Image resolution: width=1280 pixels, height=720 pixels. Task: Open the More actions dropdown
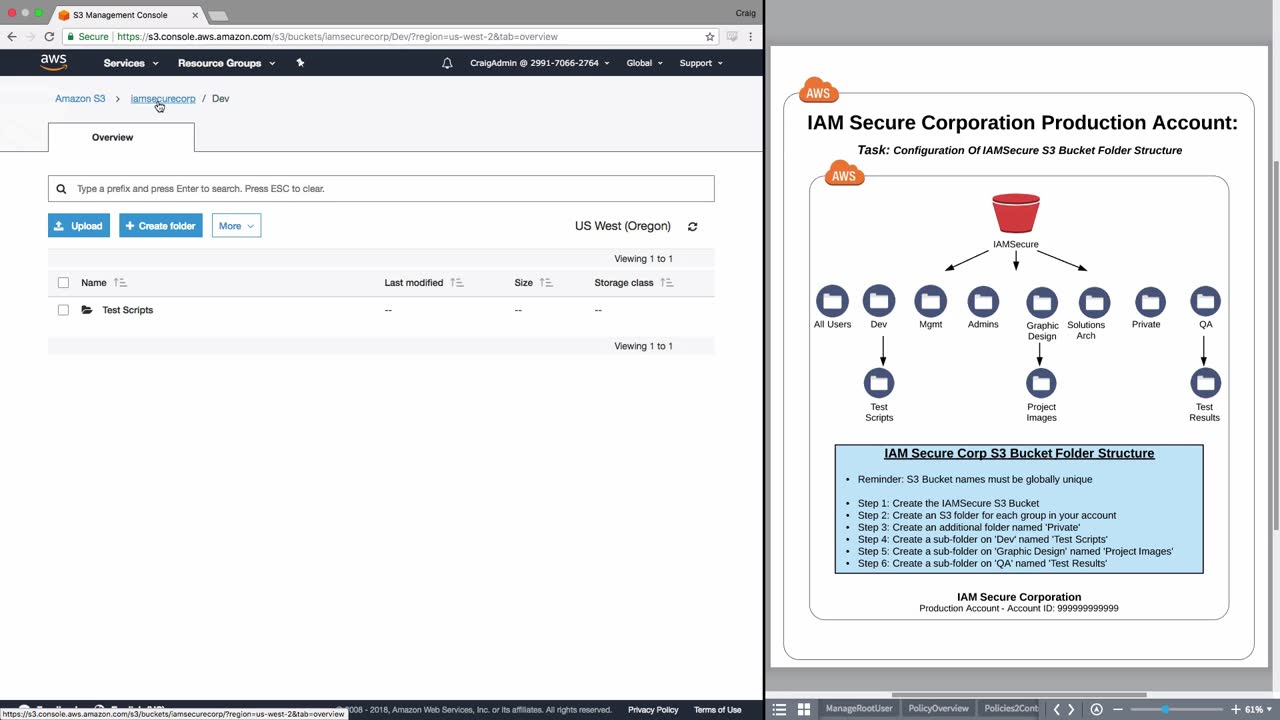(236, 226)
